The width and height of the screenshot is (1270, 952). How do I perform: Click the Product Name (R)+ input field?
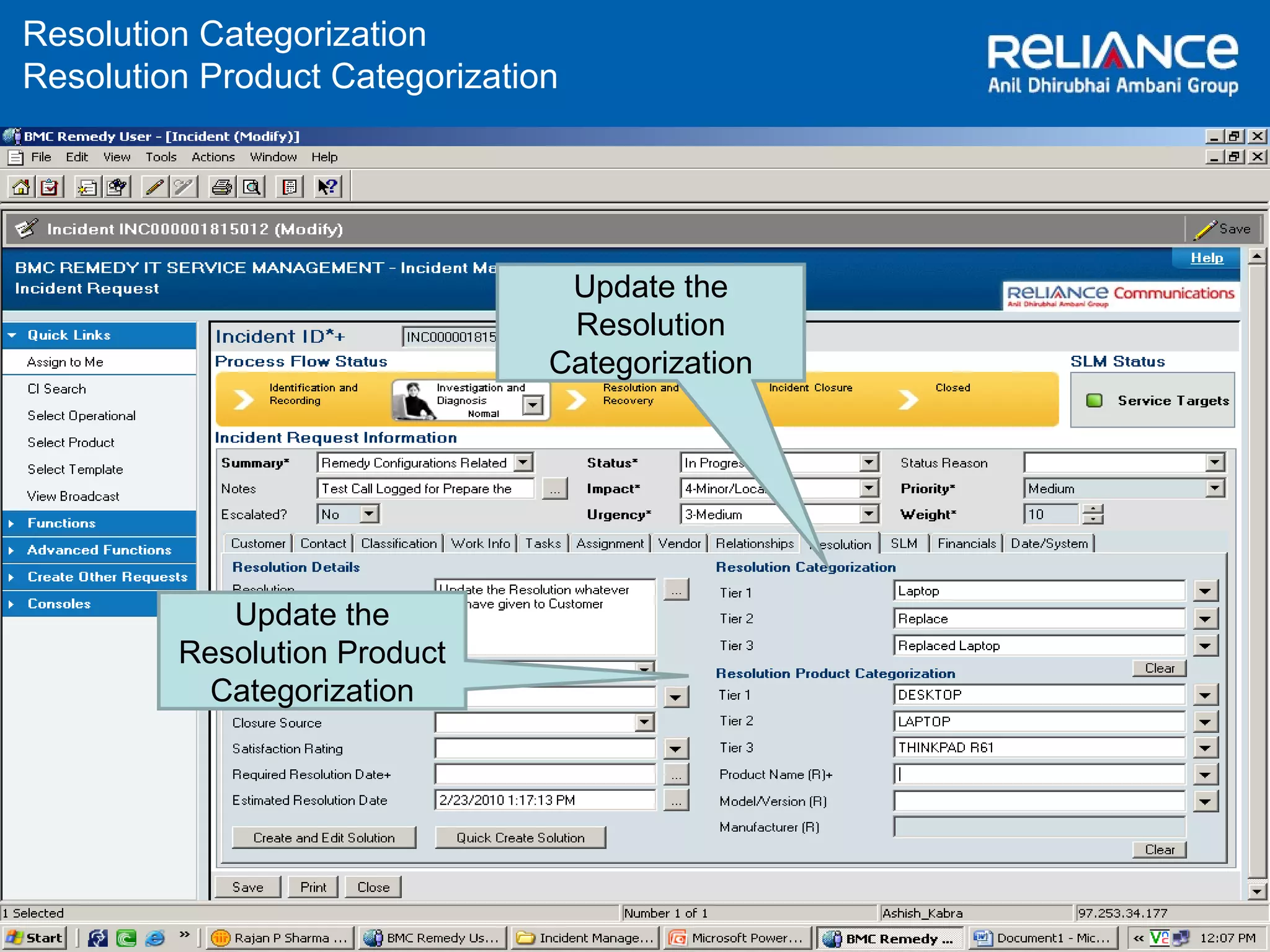point(1039,775)
